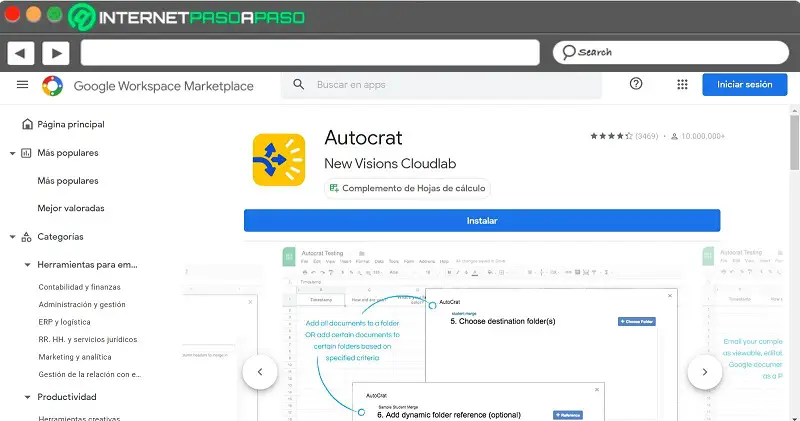The image size is (800, 421).
Task: Open Administración y gestión category
Action: click(x=82, y=304)
